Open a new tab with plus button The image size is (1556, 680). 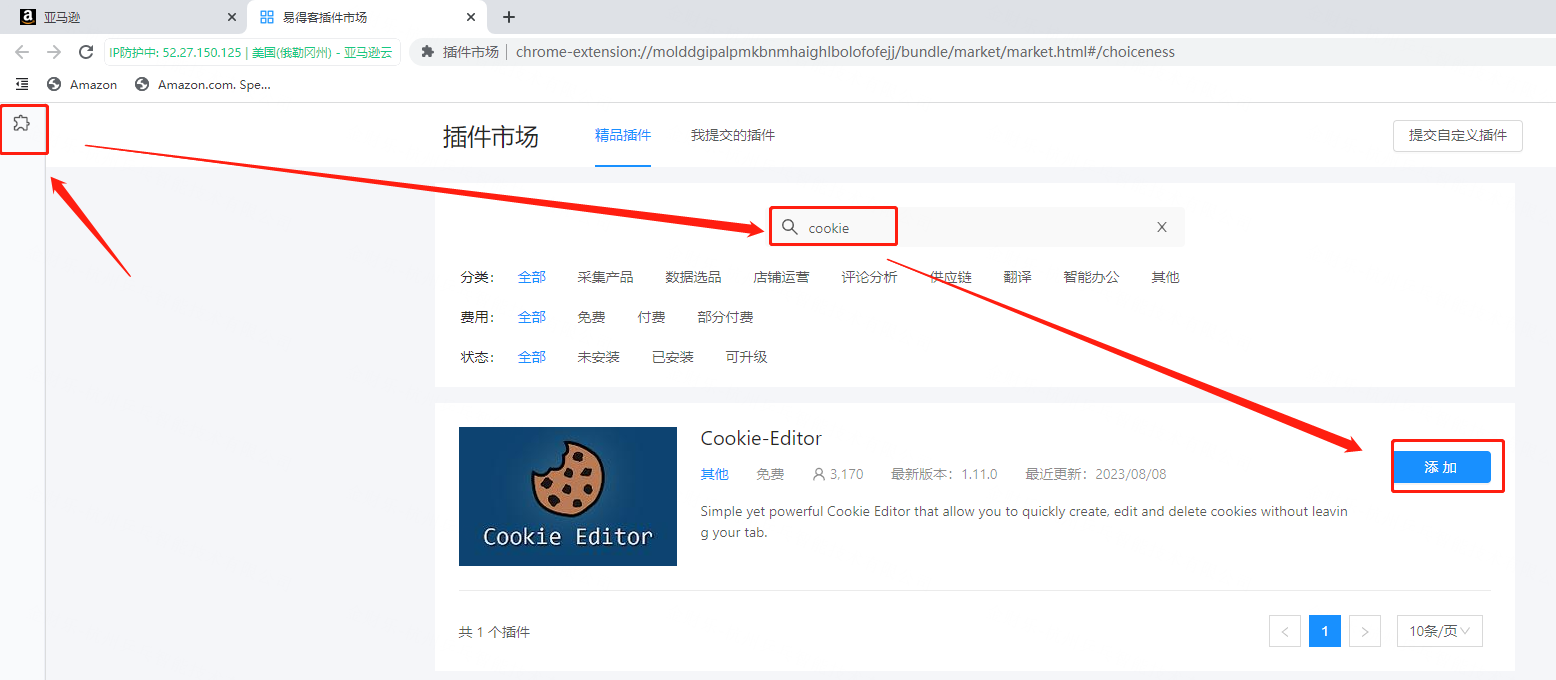tap(509, 17)
